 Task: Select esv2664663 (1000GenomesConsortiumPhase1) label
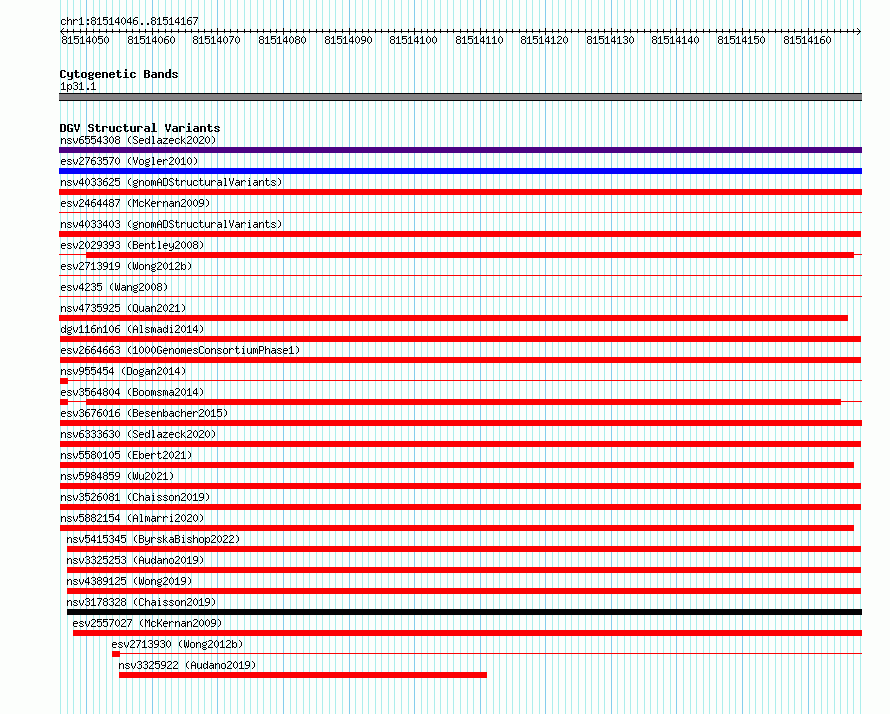click(x=180, y=350)
